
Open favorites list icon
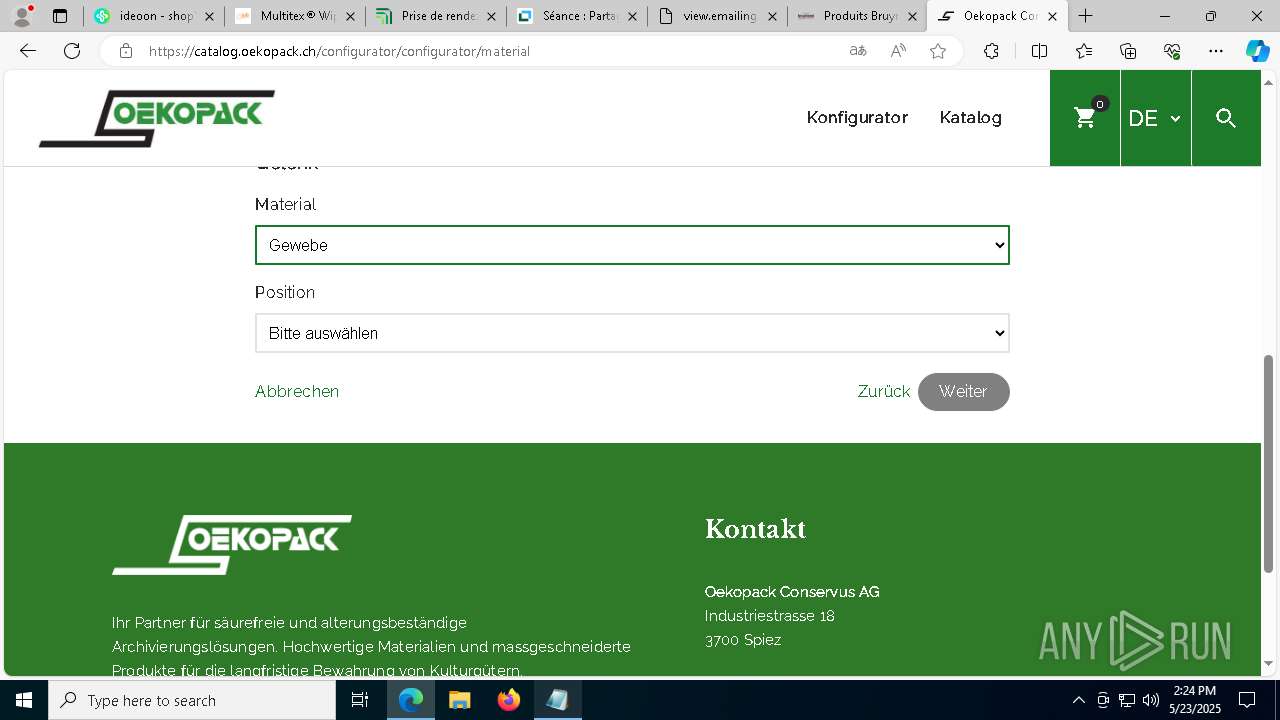[x=1084, y=51]
